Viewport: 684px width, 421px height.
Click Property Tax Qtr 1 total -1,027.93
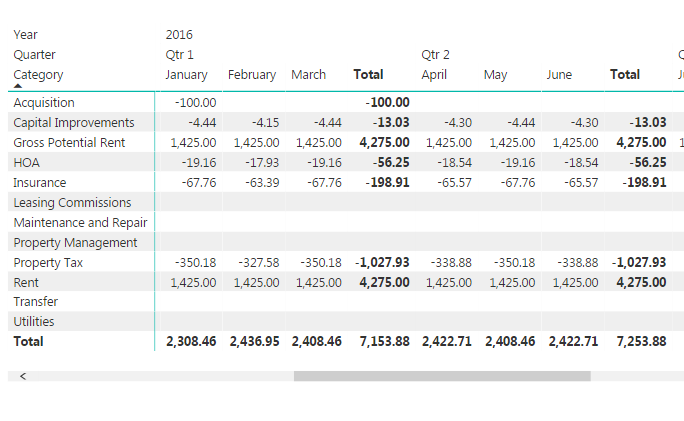(x=382, y=263)
